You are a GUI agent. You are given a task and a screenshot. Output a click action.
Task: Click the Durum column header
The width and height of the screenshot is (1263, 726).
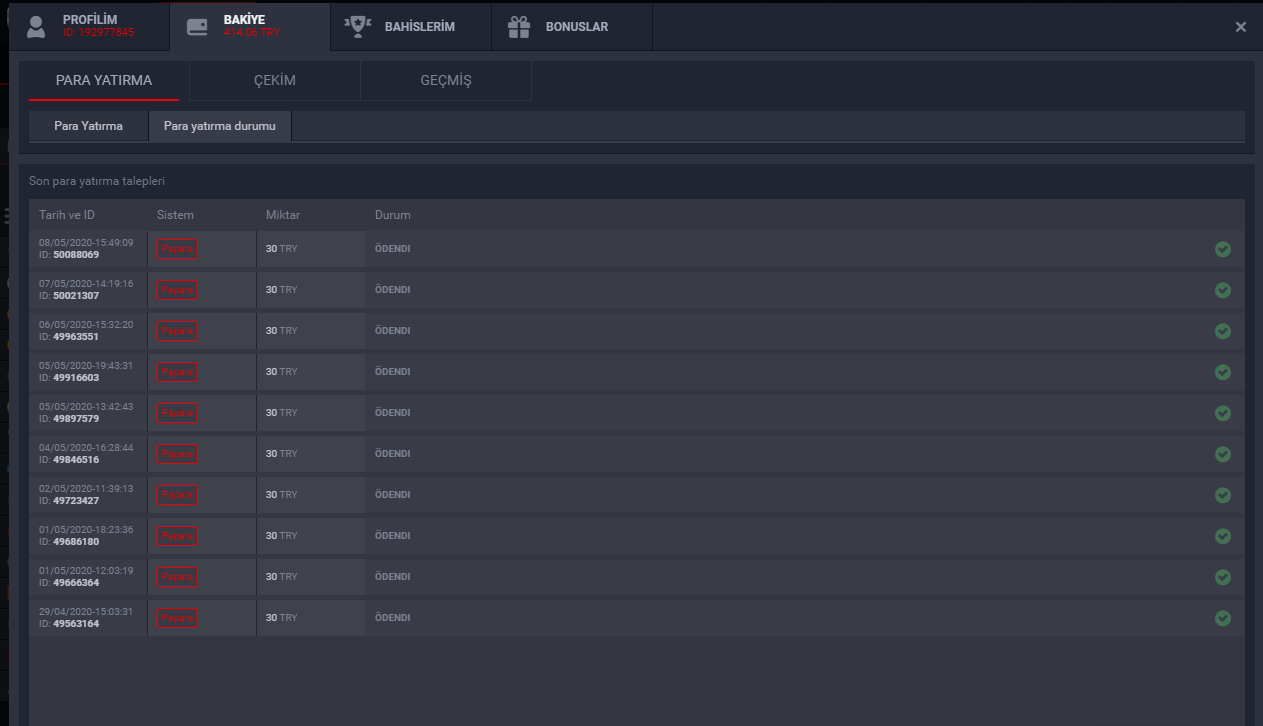393,215
